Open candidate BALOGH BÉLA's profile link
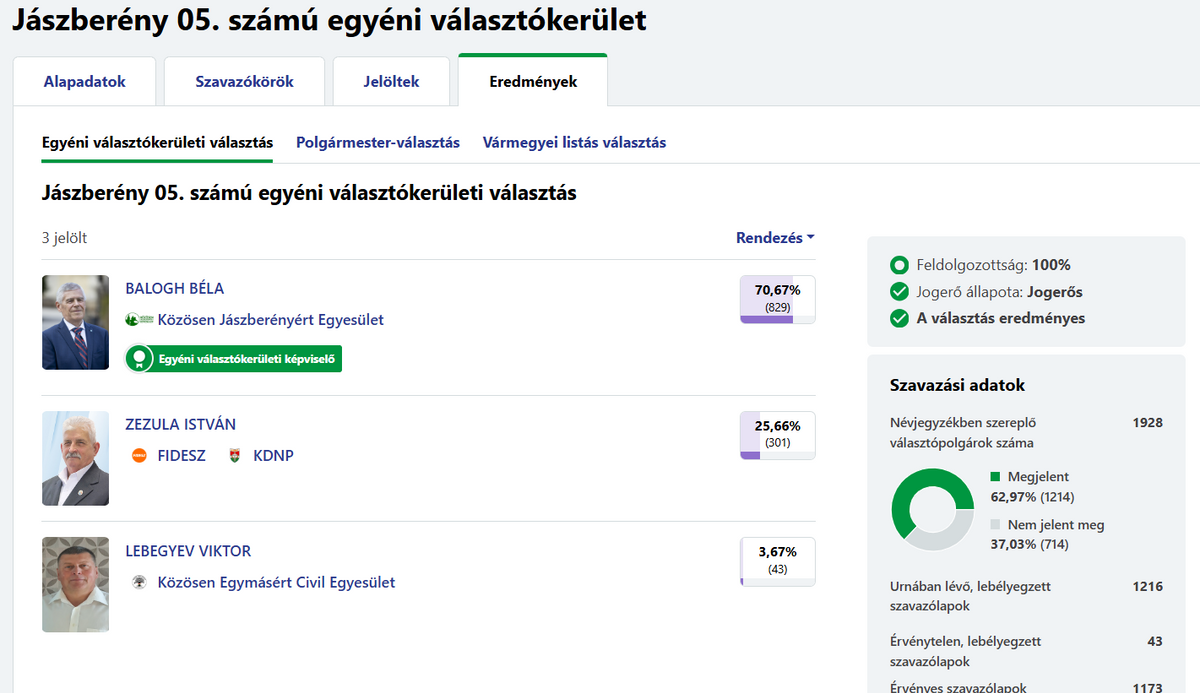 coord(174,288)
